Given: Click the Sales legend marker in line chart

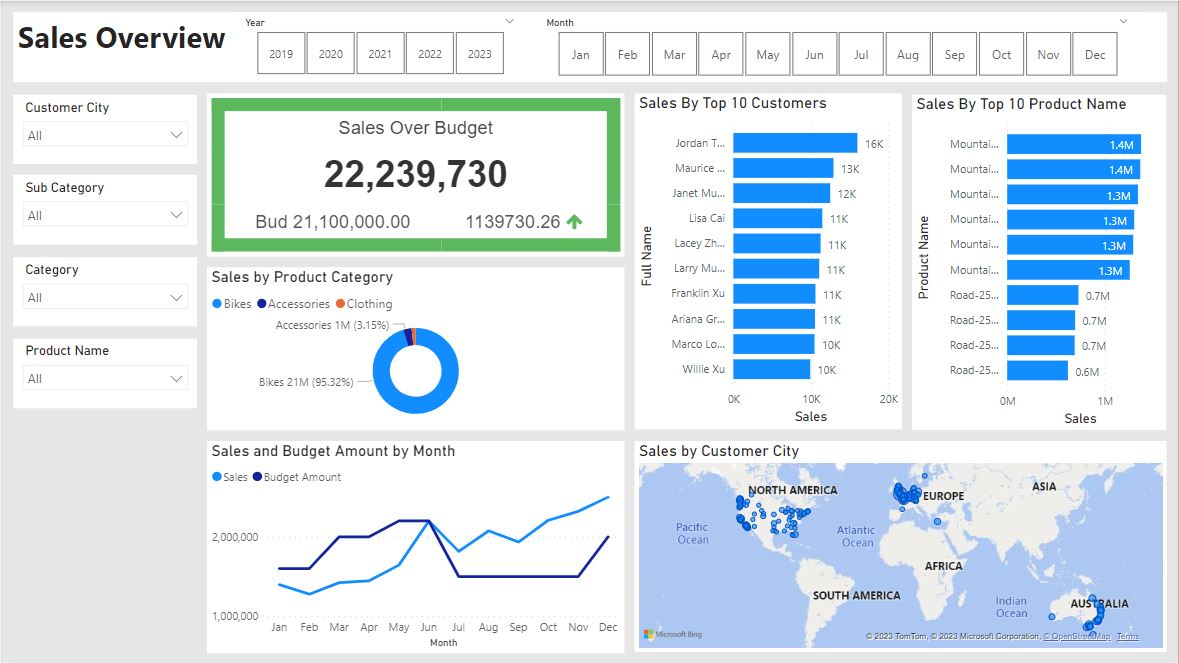Looking at the screenshot, I should [217, 477].
